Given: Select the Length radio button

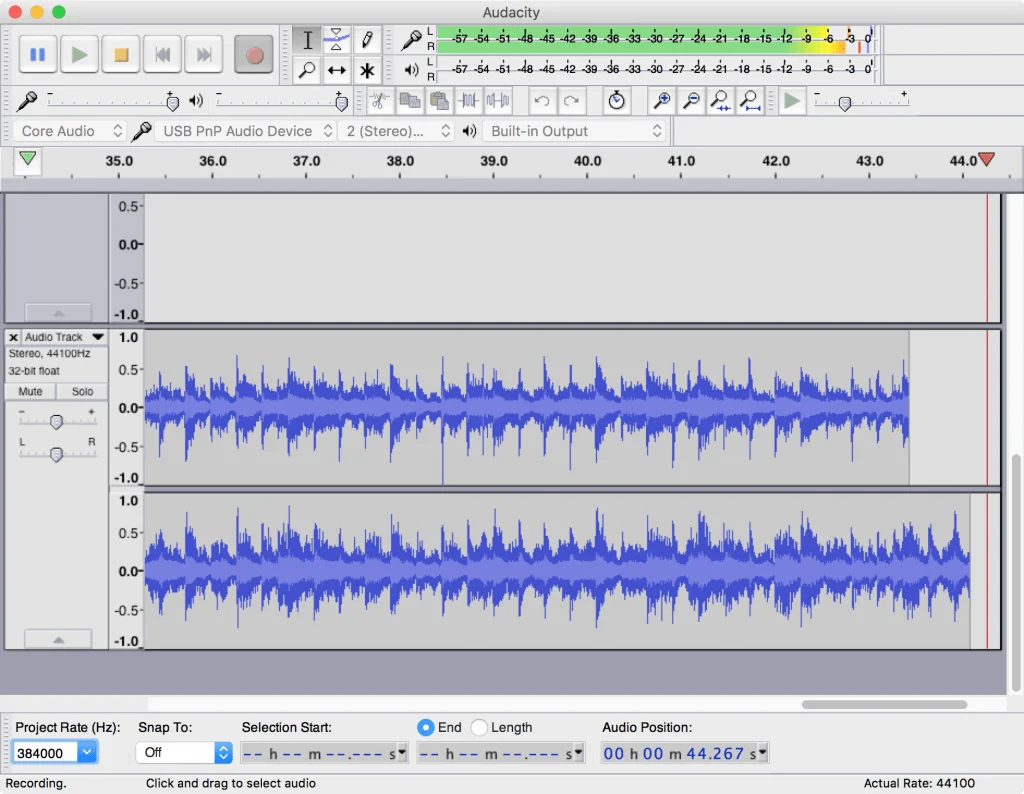Looking at the screenshot, I should pos(480,728).
